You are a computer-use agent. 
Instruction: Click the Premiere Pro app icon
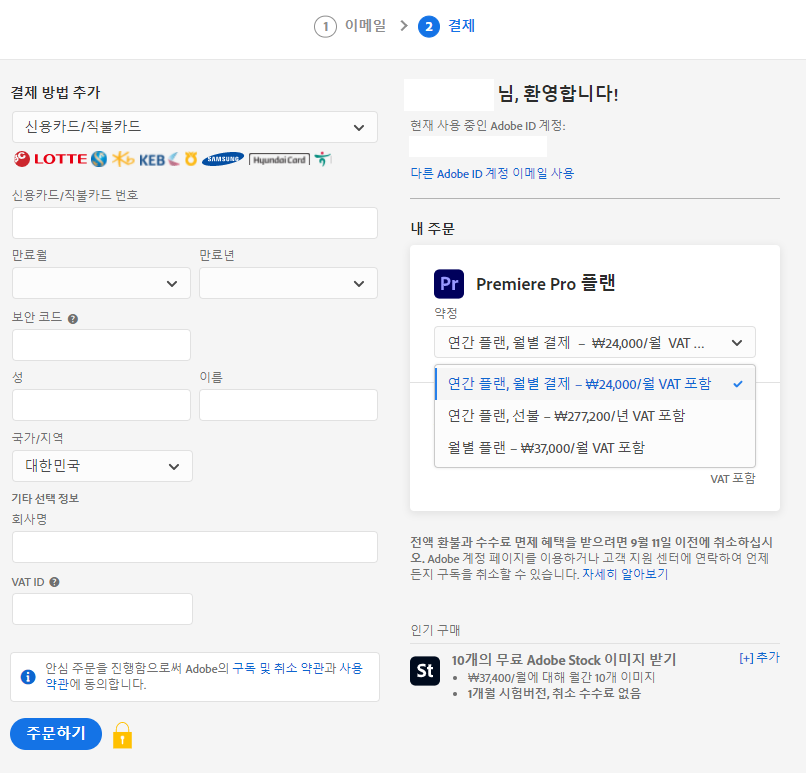(x=449, y=284)
